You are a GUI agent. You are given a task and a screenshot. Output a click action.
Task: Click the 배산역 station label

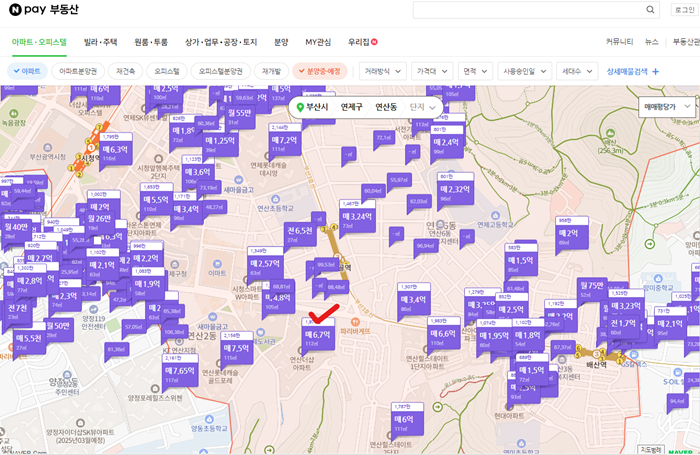pos(596,364)
